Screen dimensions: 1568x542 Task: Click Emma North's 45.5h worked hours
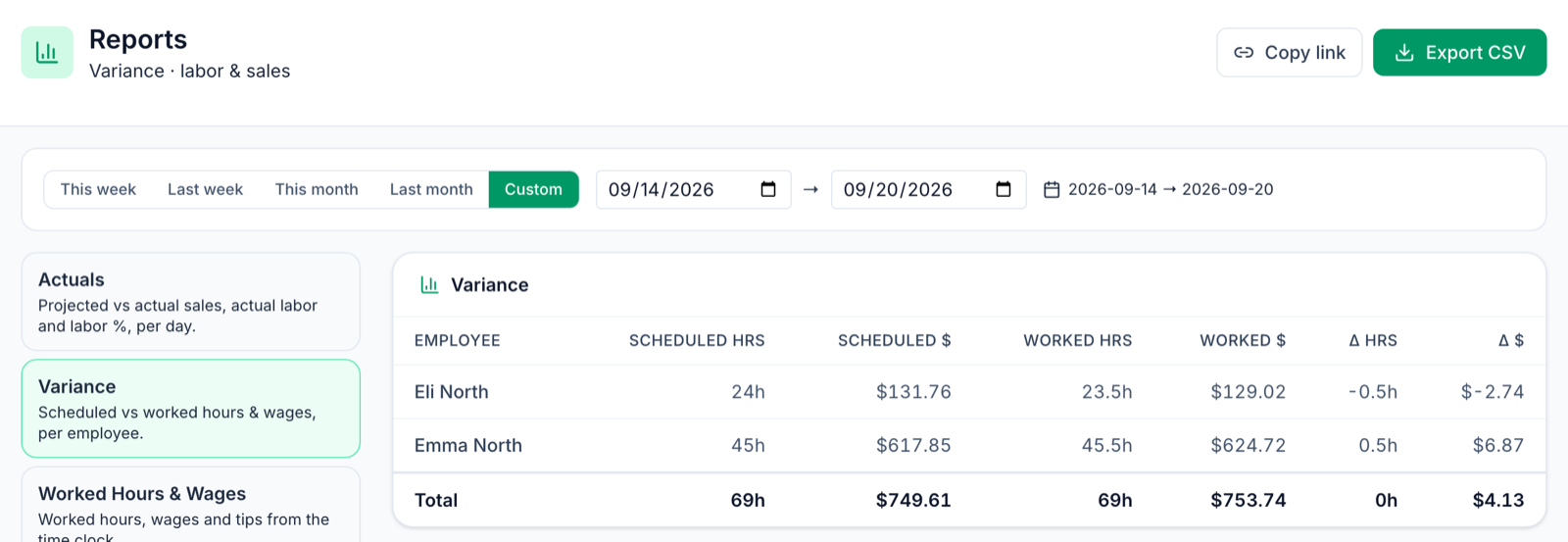click(1106, 446)
